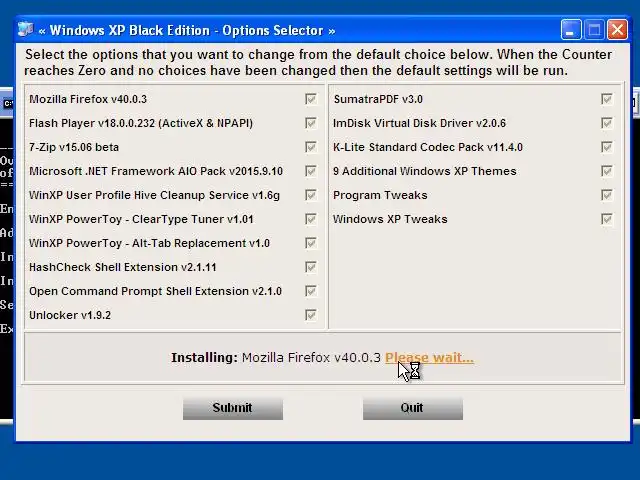640x480 pixels.
Task: Toggle the ClearType Tuner v1.01 checkbox
Action: [311, 219]
